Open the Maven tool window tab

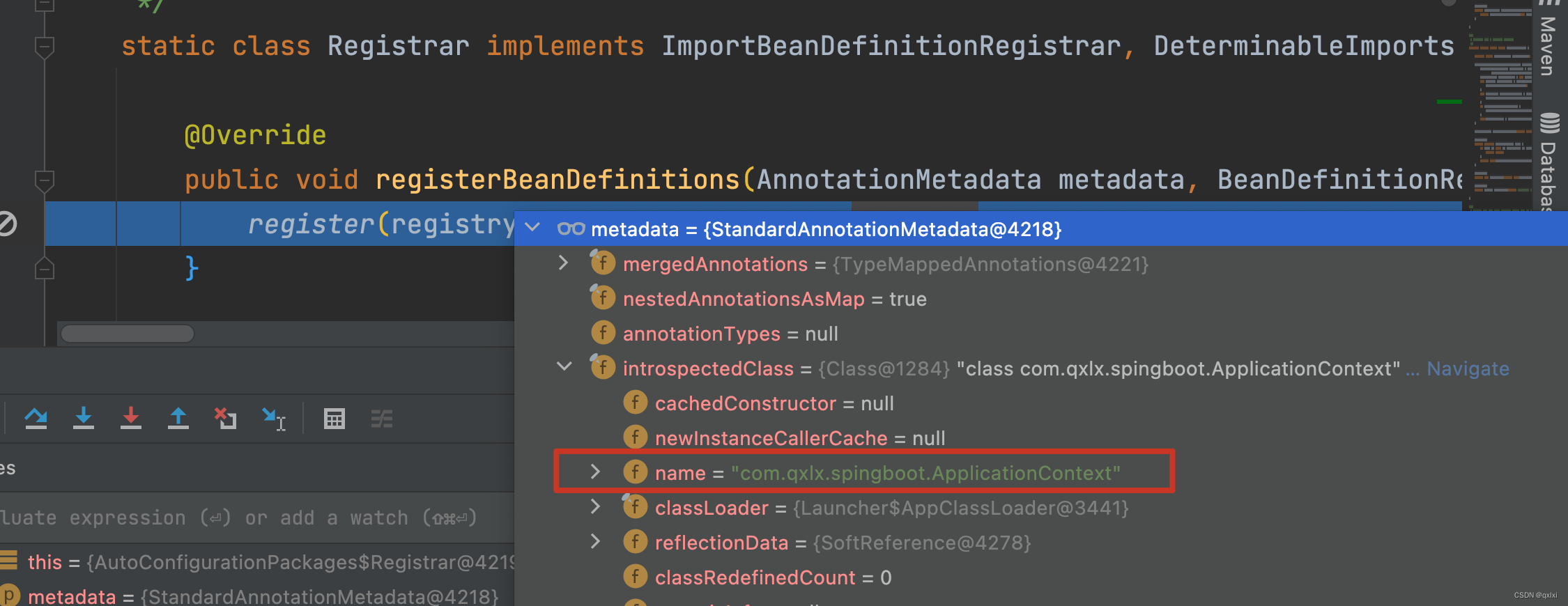pyautogui.click(x=1548, y=38)
